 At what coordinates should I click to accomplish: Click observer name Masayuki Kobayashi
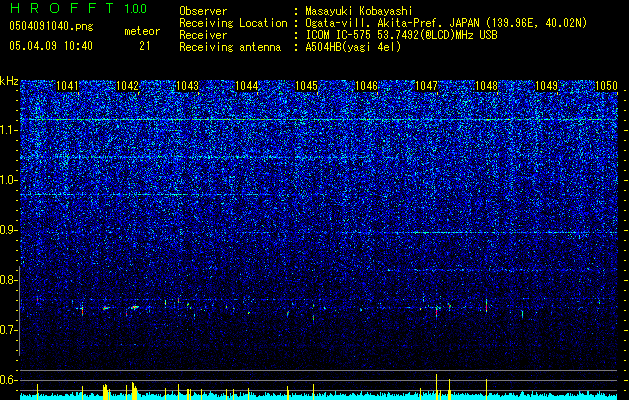pos(358,11)
